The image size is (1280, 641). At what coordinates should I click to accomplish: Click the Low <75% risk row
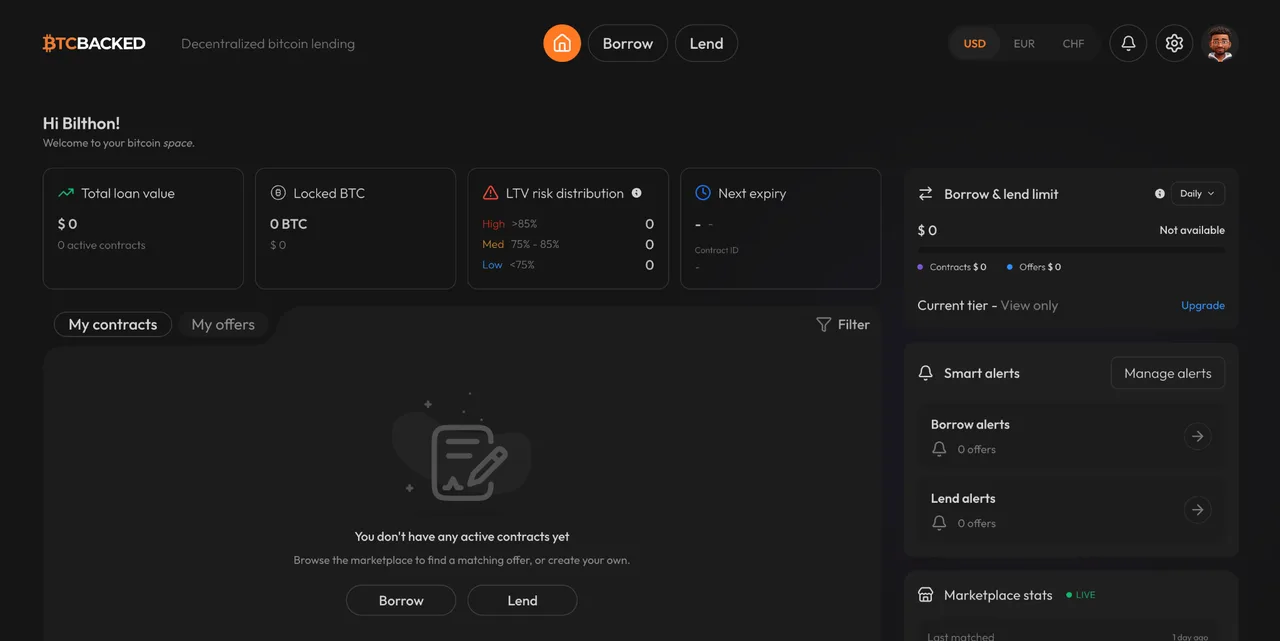568,265
